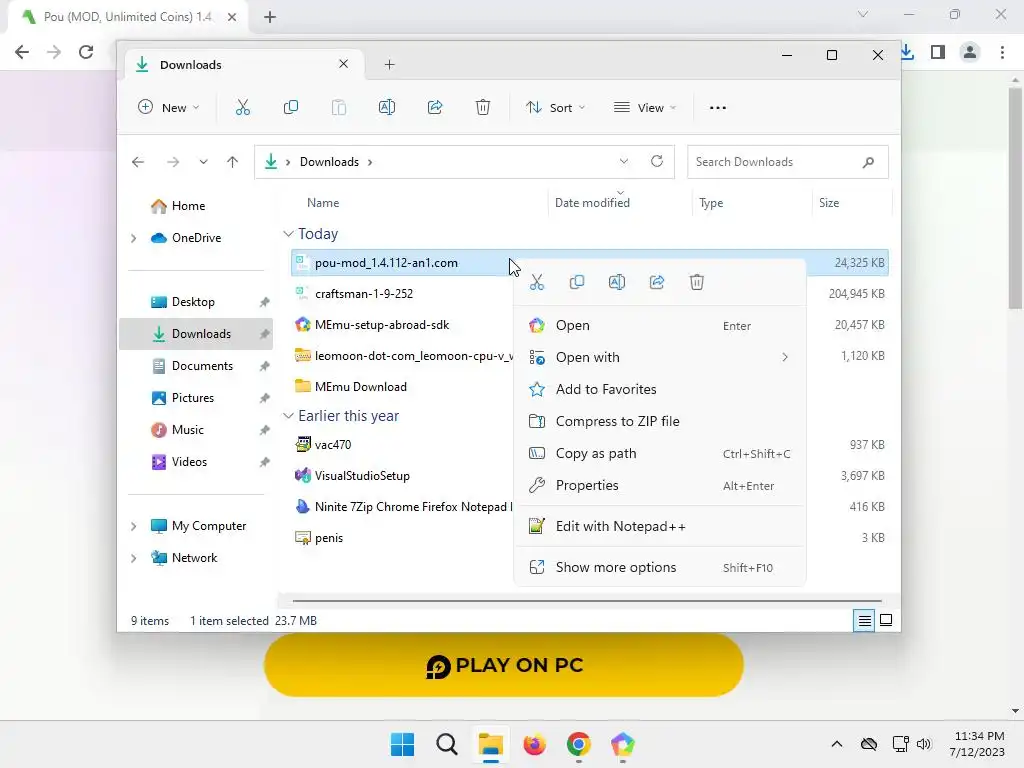Collapse the Earlier this year group

(288, 416)
